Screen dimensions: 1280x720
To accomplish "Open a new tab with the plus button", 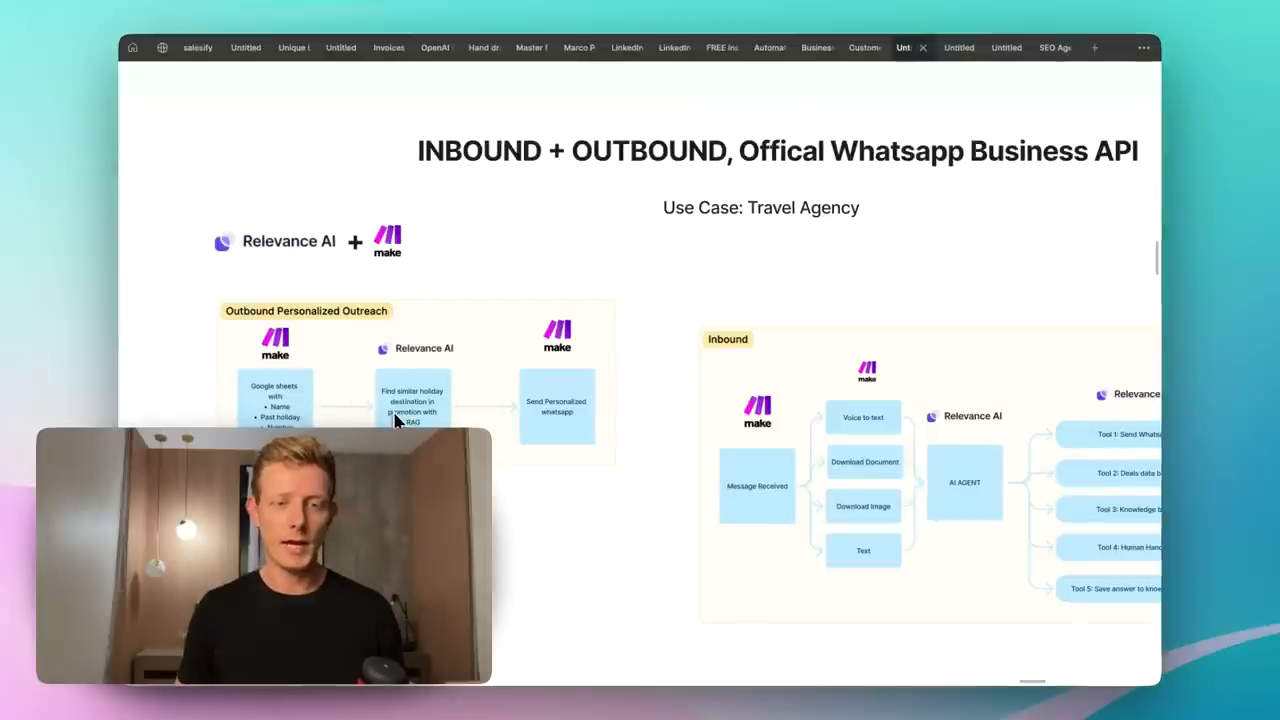I will coord(1094,47).
